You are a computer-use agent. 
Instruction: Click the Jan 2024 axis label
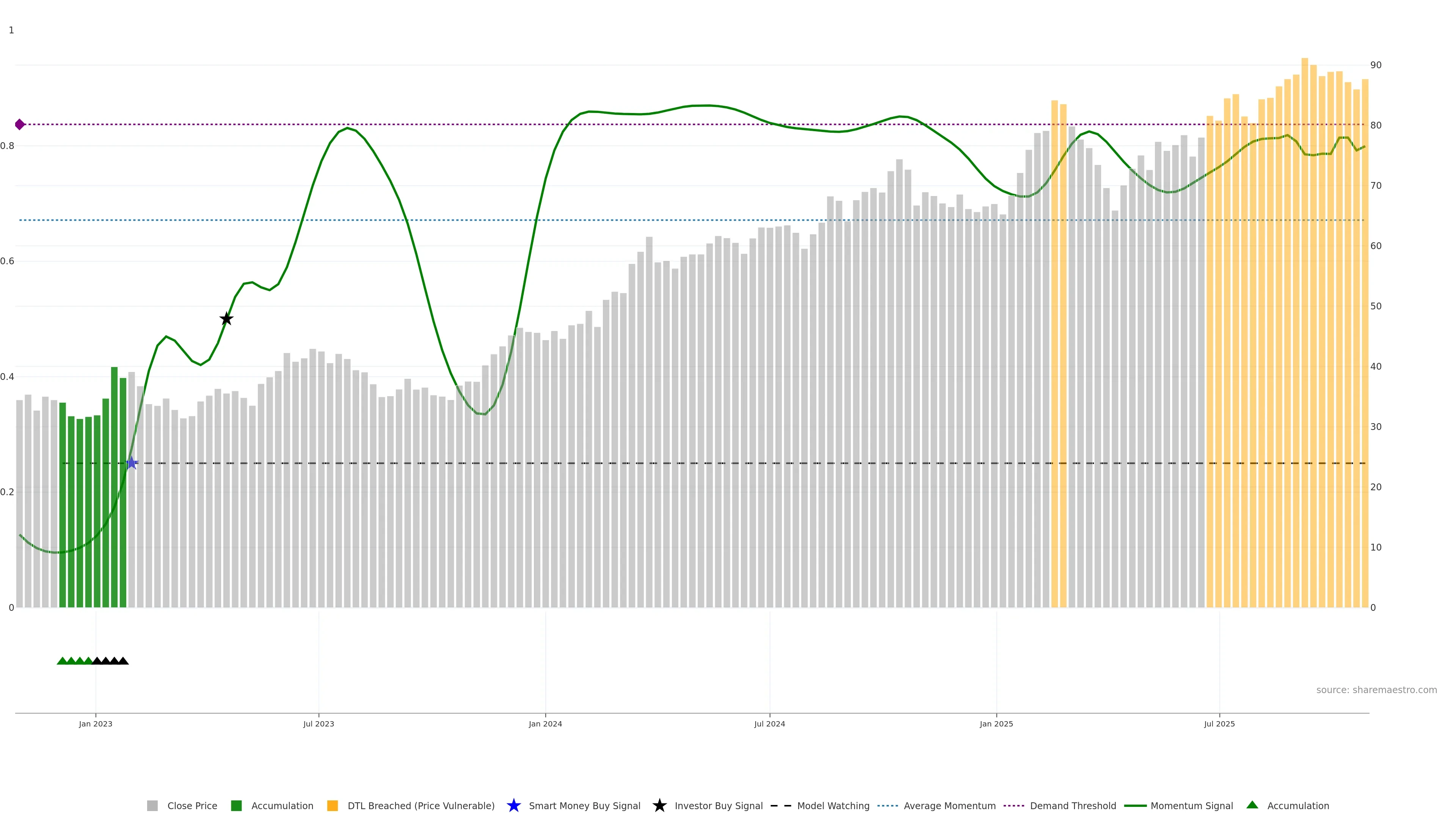click(x=545, y=723)
